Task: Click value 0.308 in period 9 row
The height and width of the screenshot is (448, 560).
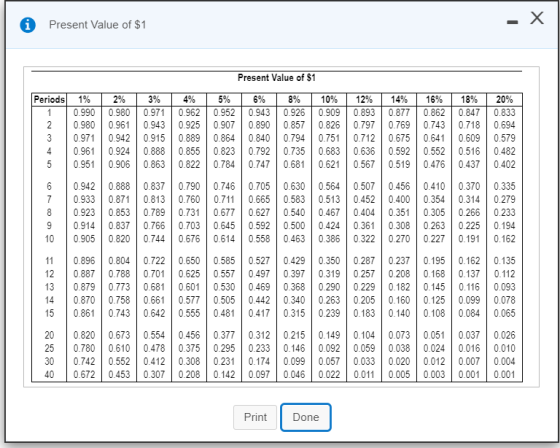Action: pyautogui.click(x=399, y=226)
